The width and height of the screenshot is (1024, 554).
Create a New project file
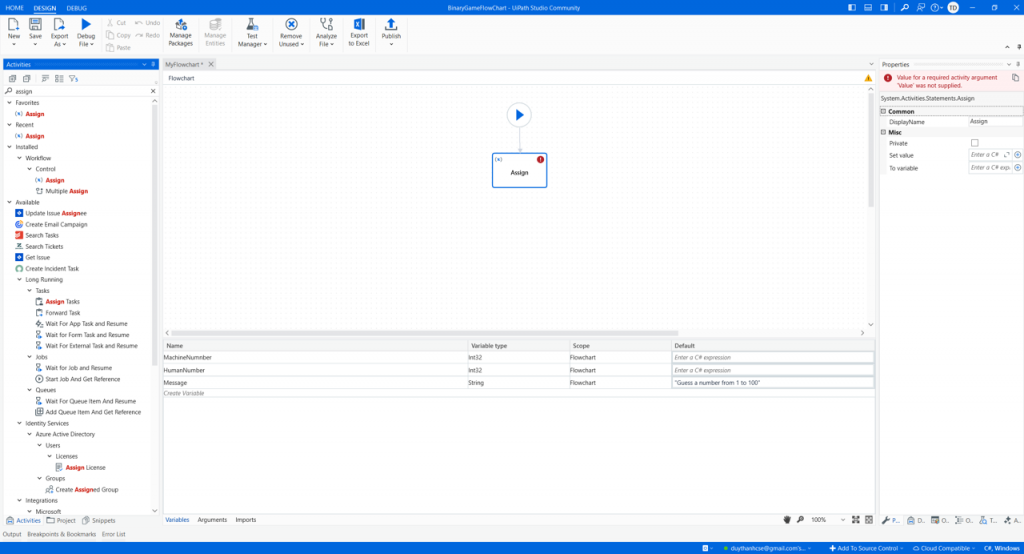tap(14, 31)
